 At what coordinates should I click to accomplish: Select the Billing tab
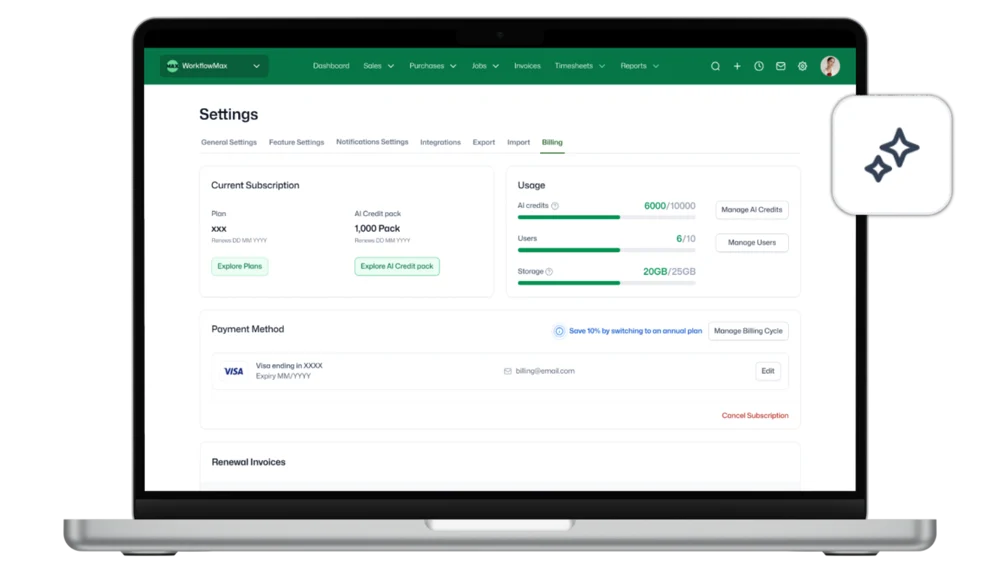[552, 142]
